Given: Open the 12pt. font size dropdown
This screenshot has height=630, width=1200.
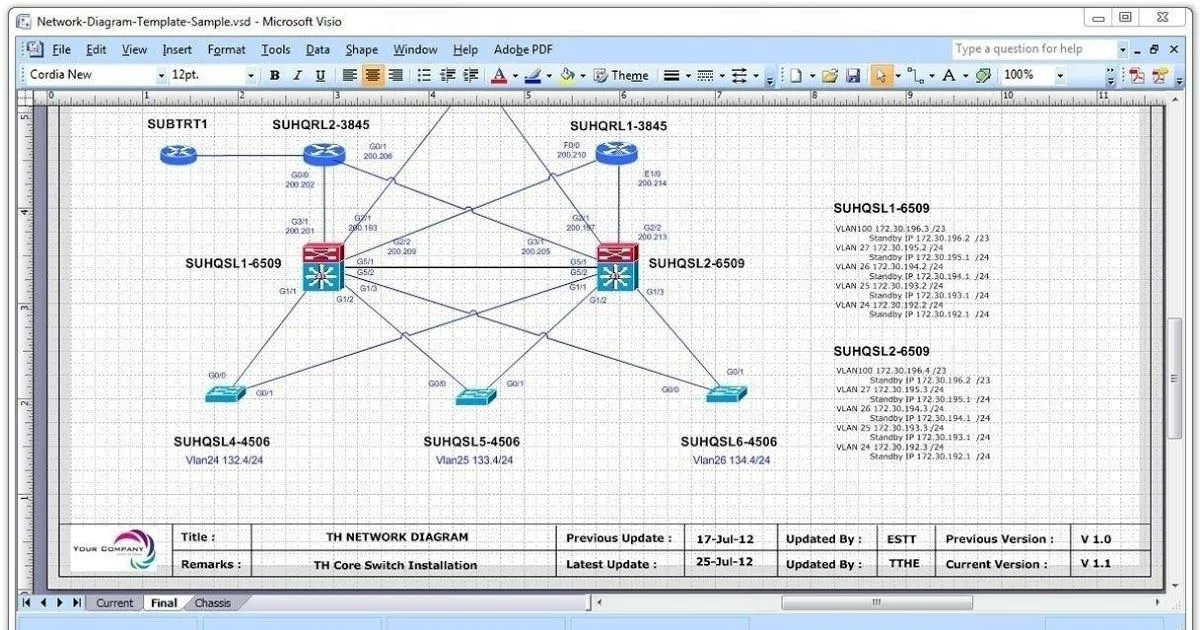Looking at the screenshot, I should tap(251, 75).
